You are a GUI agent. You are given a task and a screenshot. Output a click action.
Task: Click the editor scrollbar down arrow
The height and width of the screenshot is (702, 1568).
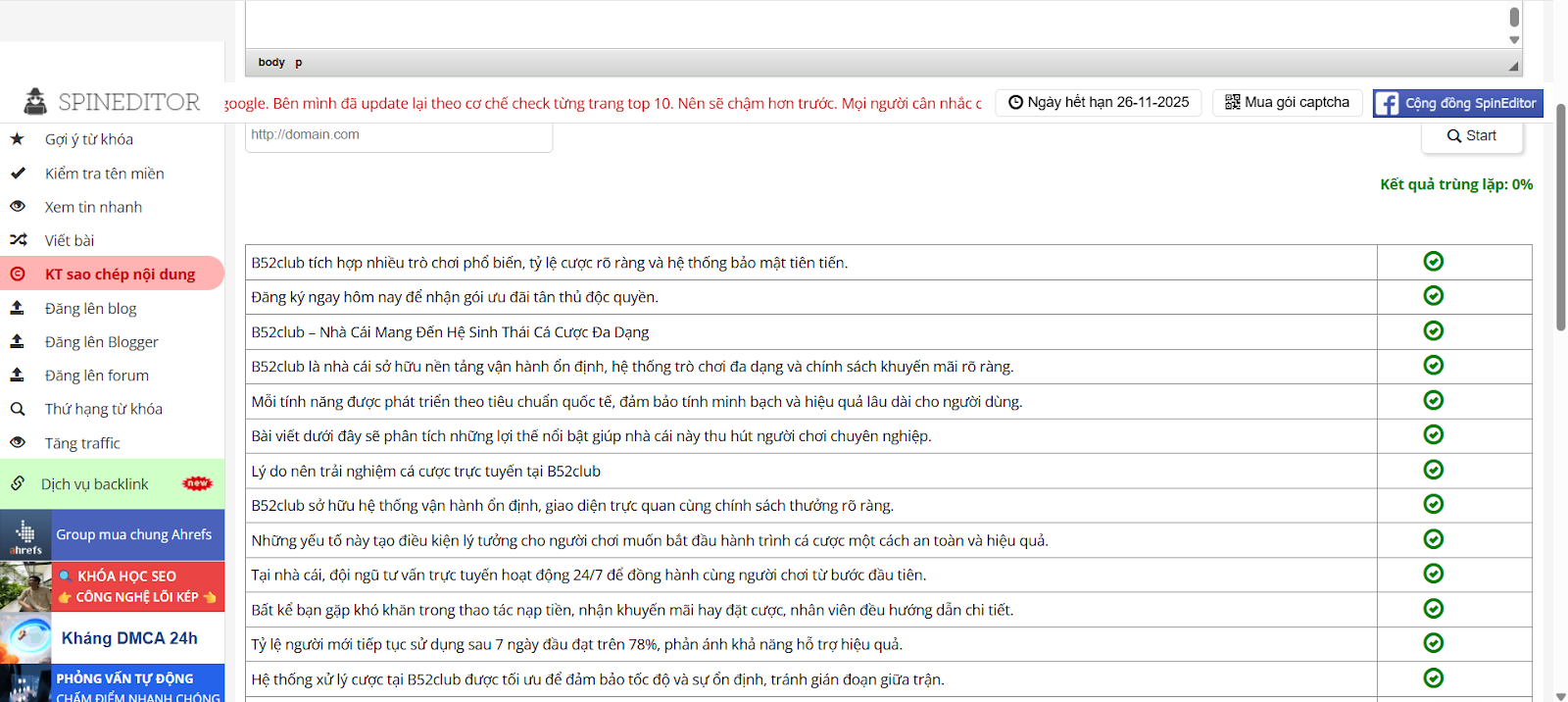[x=1514, y=40]
